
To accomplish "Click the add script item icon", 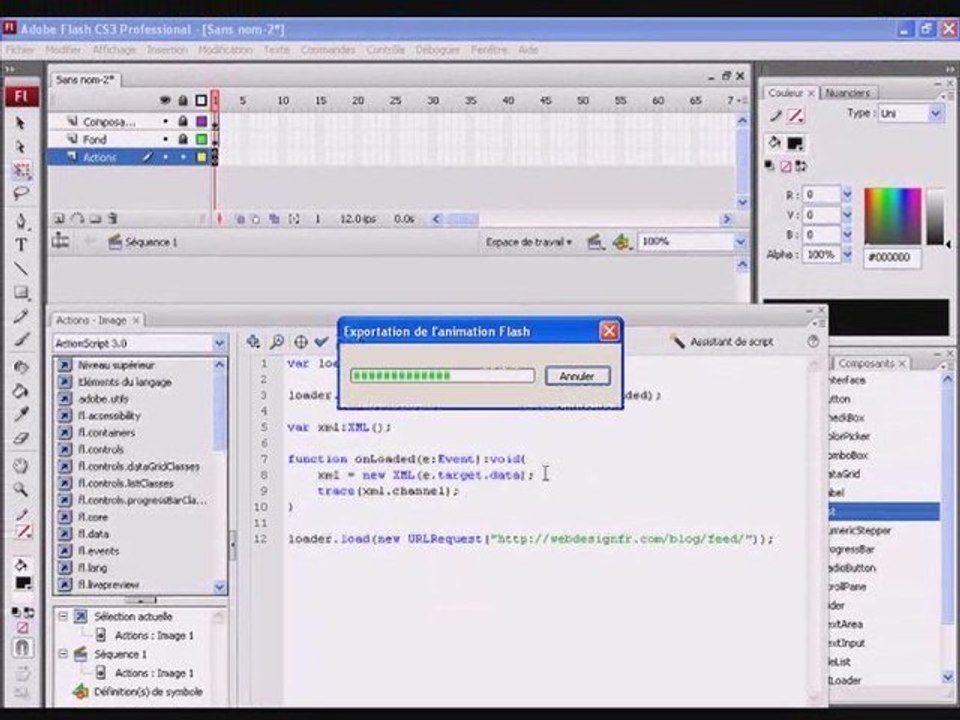I will (253, 342).
